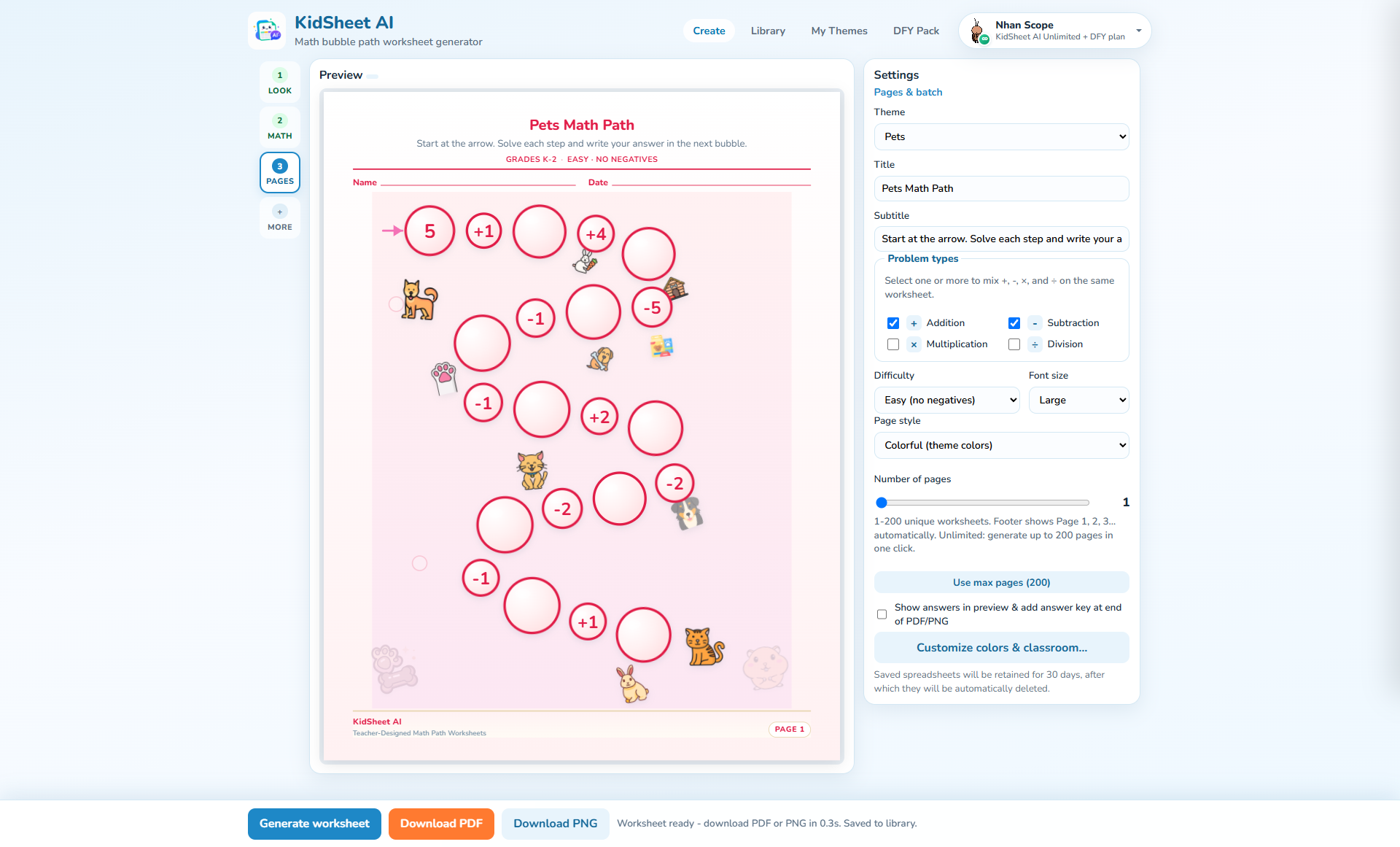Click Download PNG button

[555, 824]
